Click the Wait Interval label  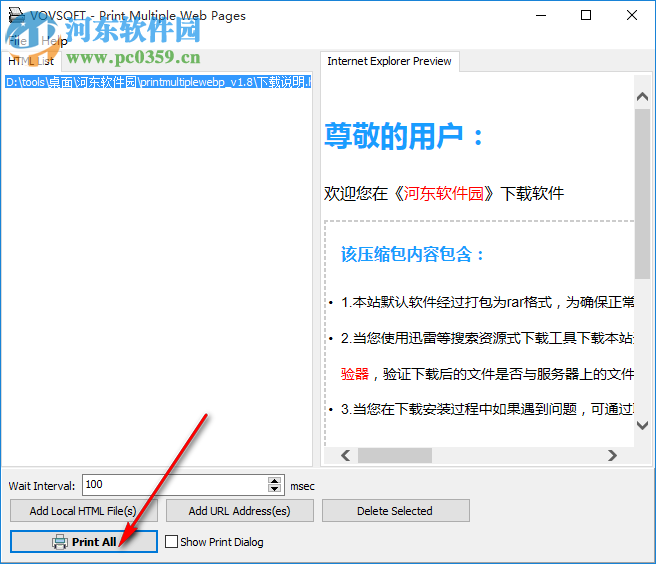[x=42, y=486]
